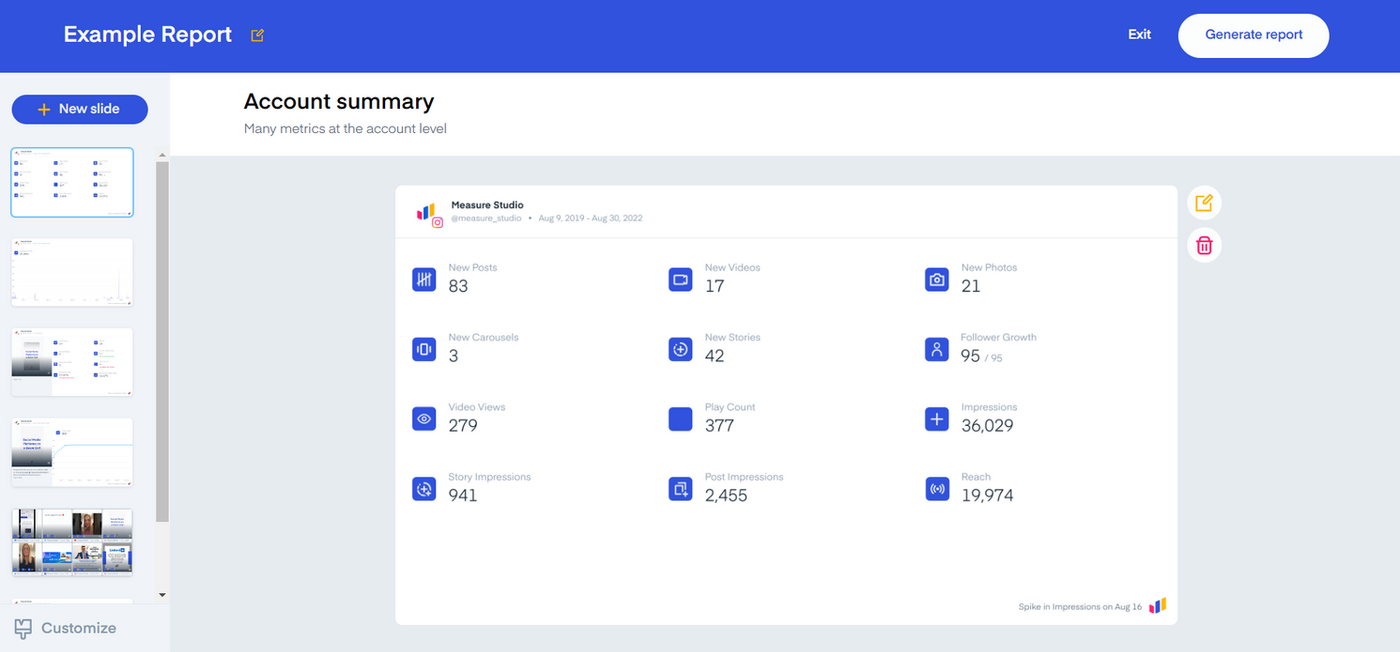Select the first slide thumbnail
Screen dimensions: 1400x652
pyautogui.click(x=72, y=182)
